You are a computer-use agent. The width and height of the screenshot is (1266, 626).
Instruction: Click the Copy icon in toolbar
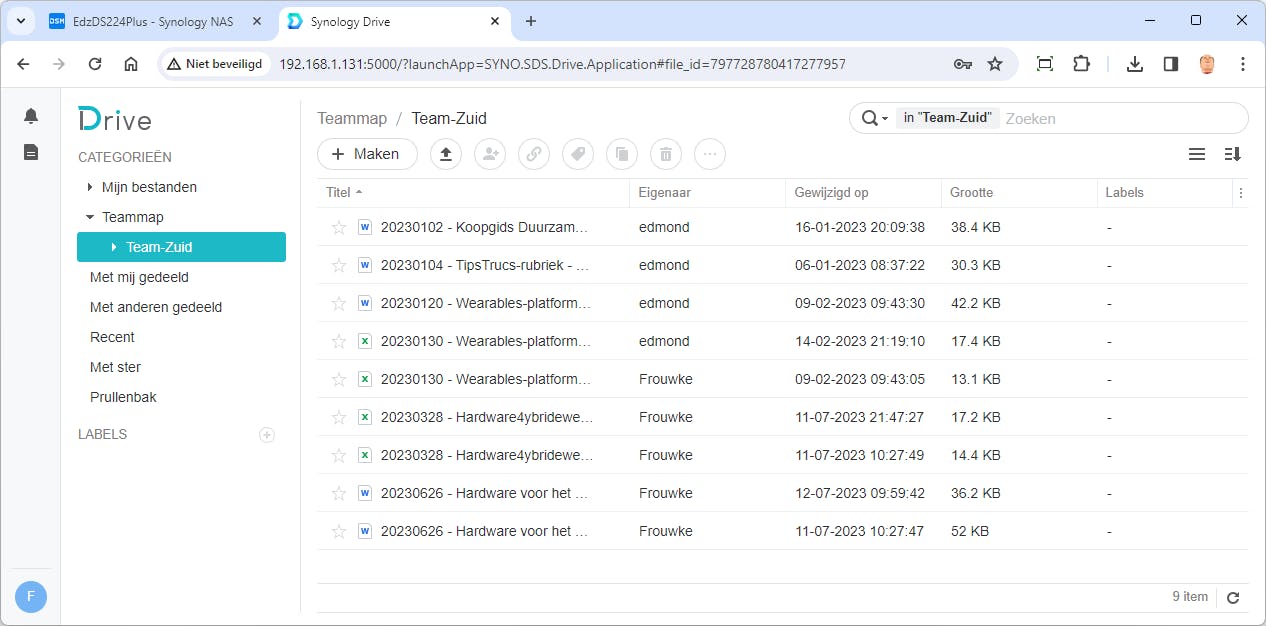[622, 154]
